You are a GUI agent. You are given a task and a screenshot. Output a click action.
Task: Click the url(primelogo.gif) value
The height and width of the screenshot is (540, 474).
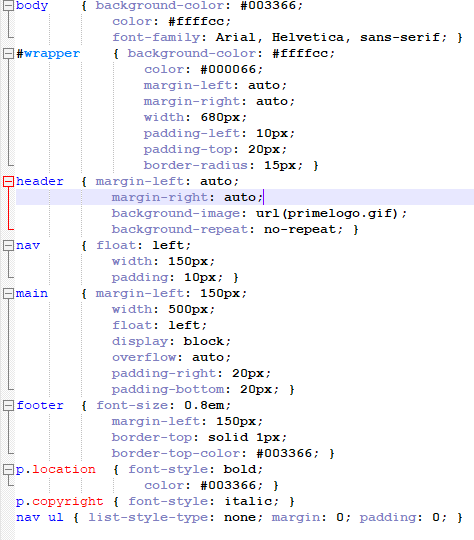(x=327, y=214)
